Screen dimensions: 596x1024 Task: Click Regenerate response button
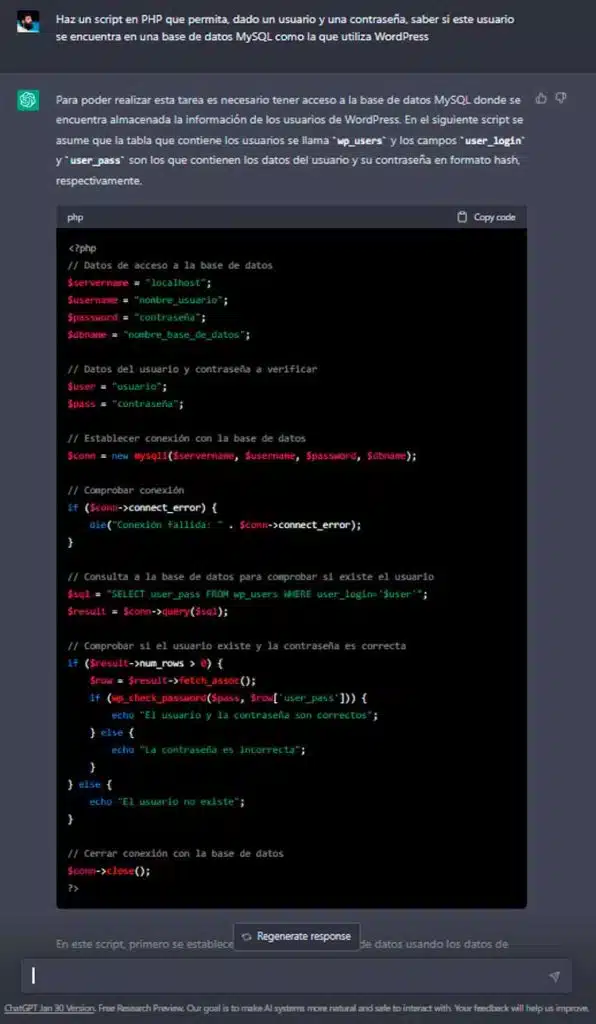[x=296, y=936]
